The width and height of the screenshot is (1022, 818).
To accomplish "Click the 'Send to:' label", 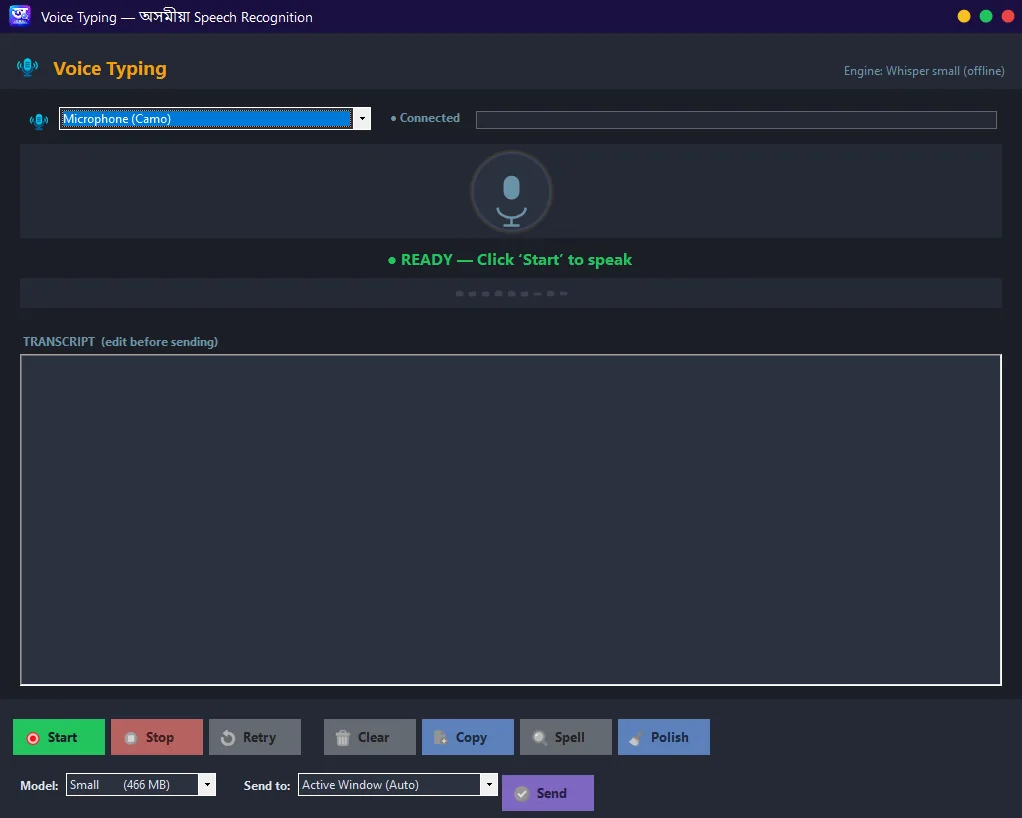I will pyautogui.click(x=267, y=785).
